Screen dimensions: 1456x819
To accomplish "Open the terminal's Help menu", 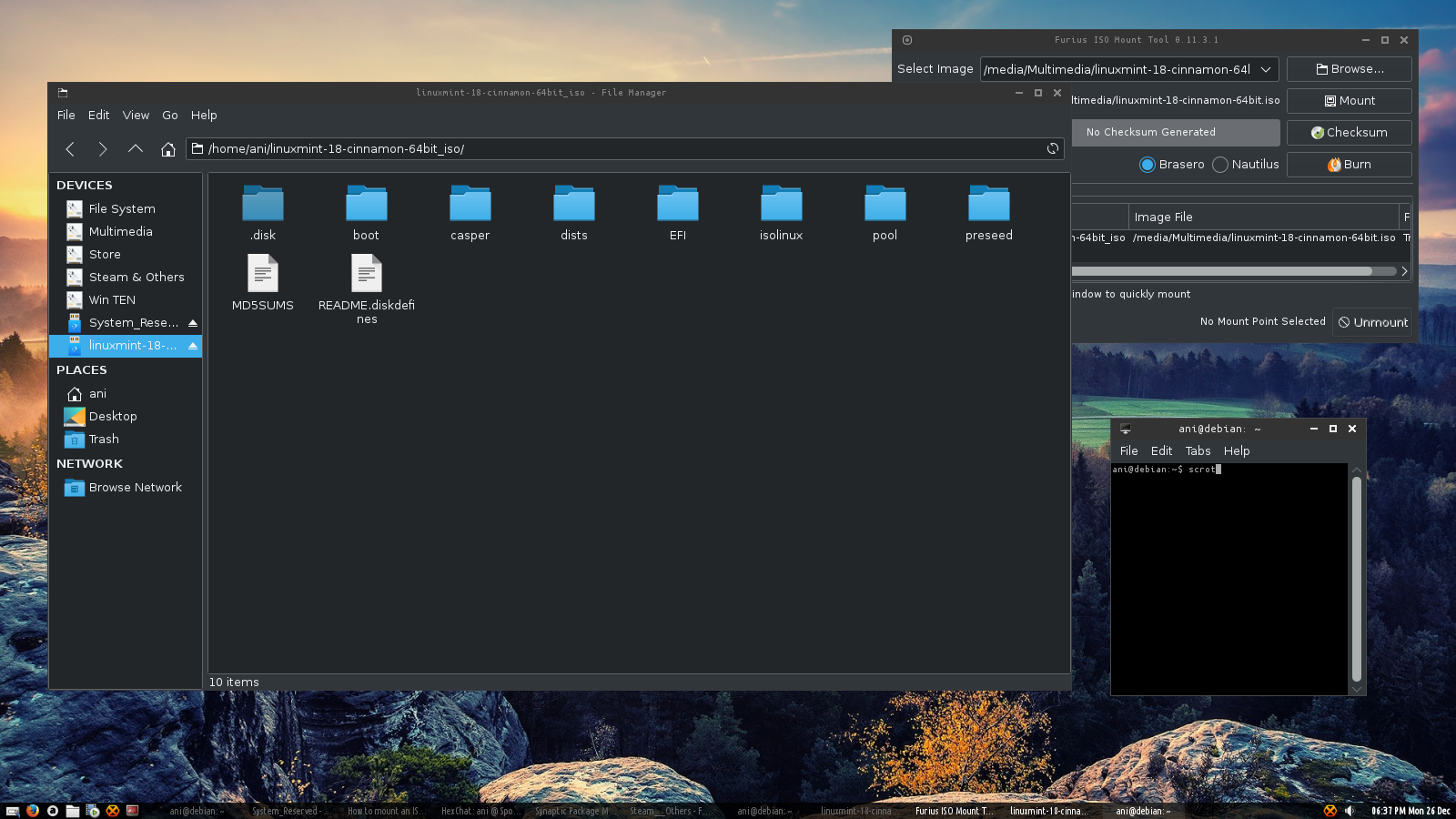I will pyautogui.click(x=1237, y=451).
